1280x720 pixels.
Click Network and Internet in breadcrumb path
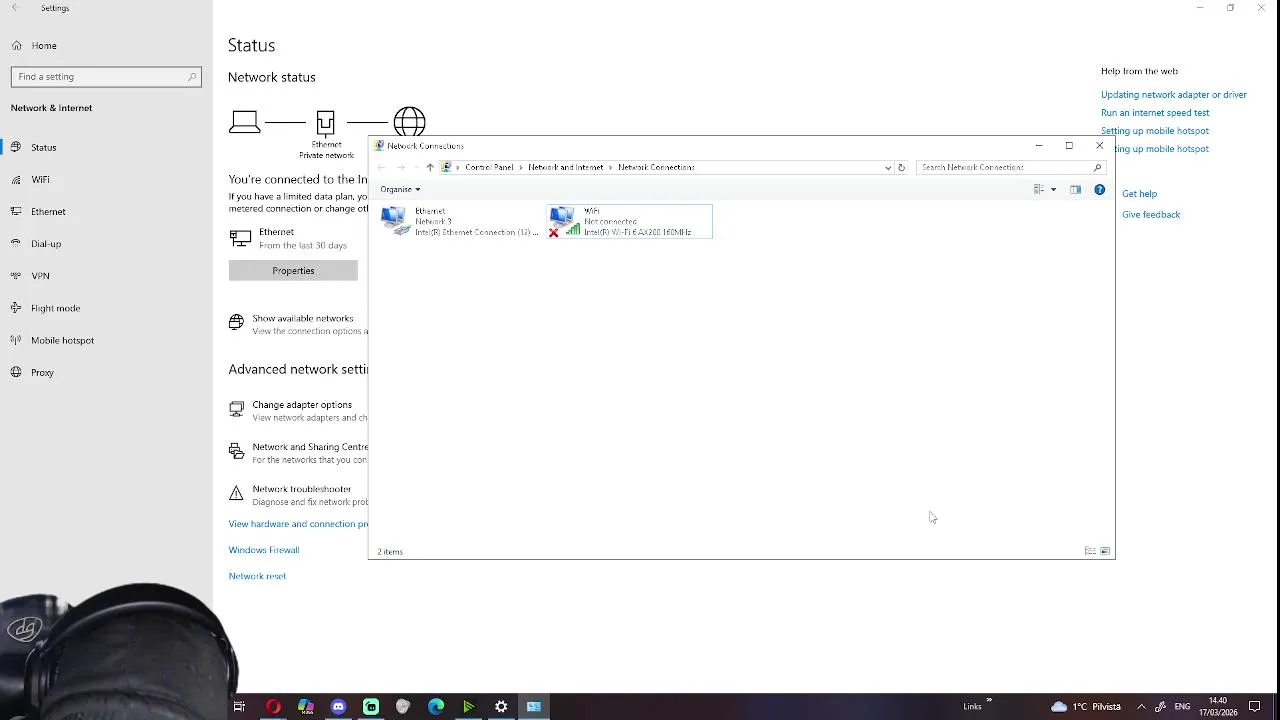point(566,167)
